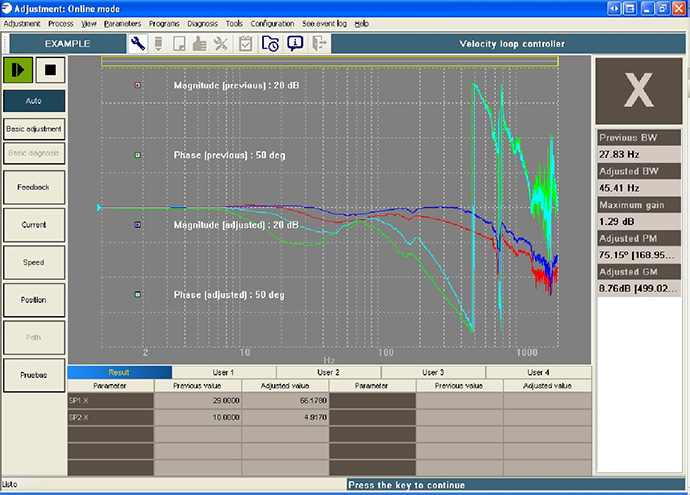
Task: Click the exit door icon
Action: [319, 44]
